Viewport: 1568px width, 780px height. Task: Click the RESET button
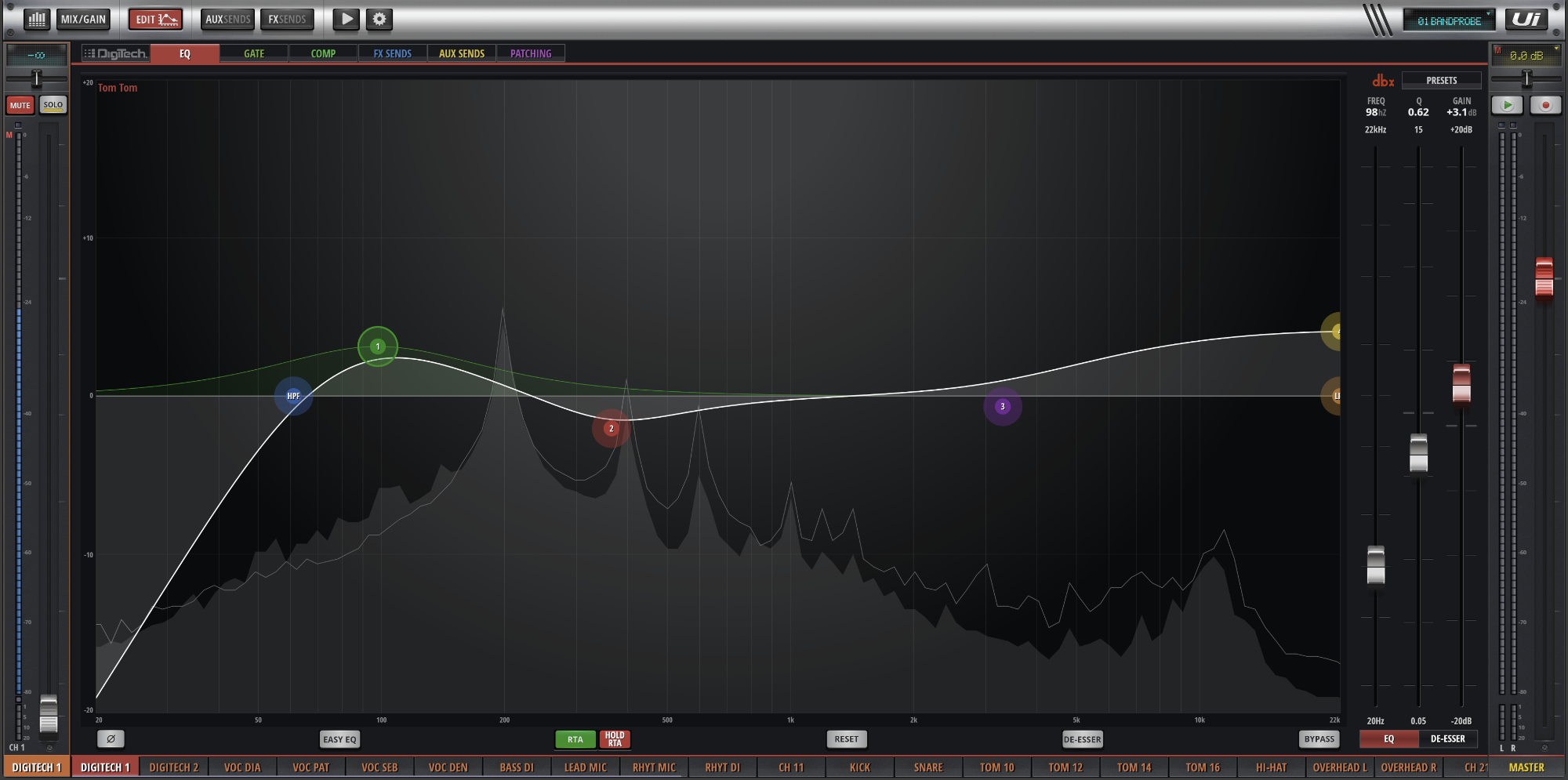click(846, 739)
